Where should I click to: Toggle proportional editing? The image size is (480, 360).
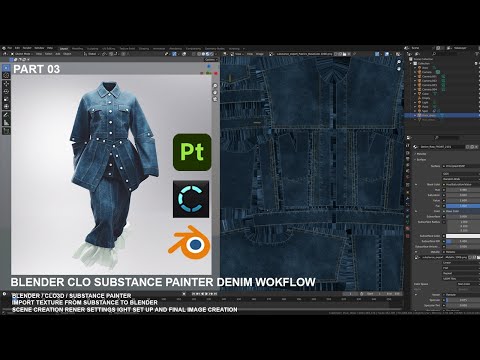coord(123,54)
